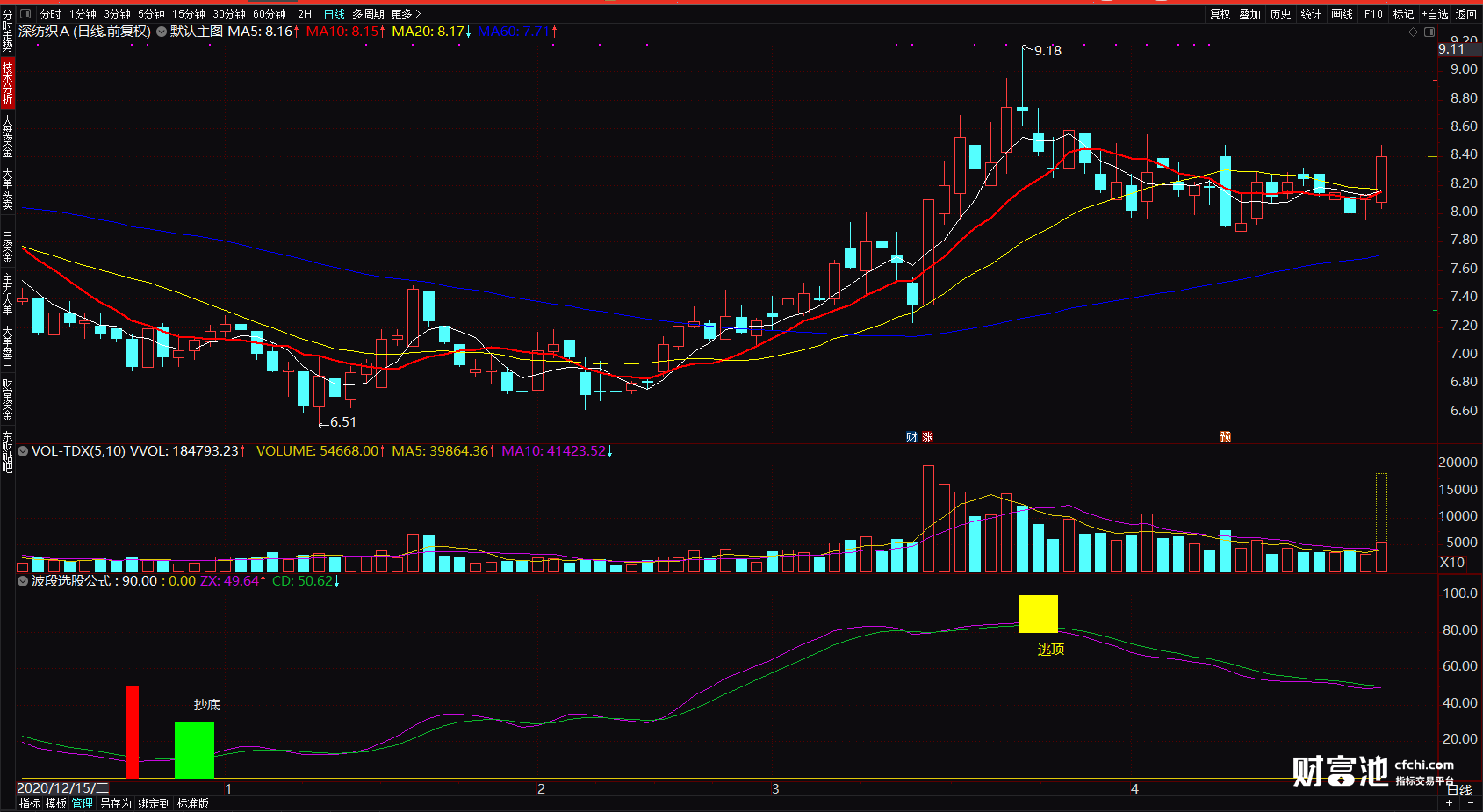Add stock via +自选
This screenshot has width=1483, height=812.
[x=1436, y=14]
